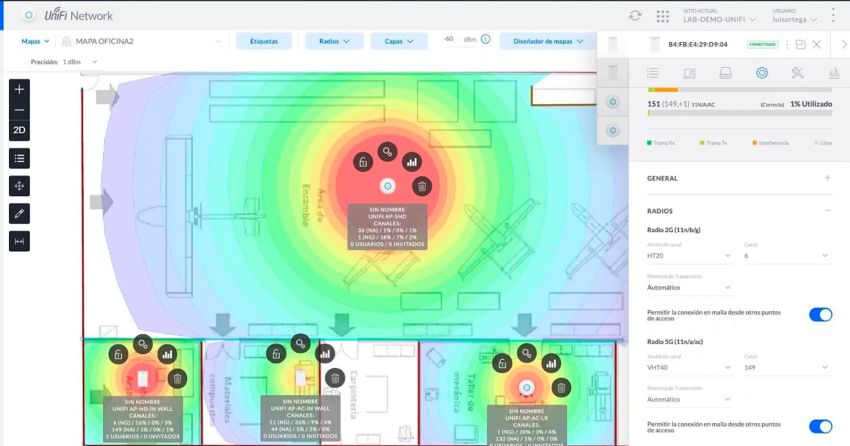Image resolution: width=850 pixels, height=446 pixels.
Task: Select the UniFi AP-SHD access point marker
Action: coord(387,186)
